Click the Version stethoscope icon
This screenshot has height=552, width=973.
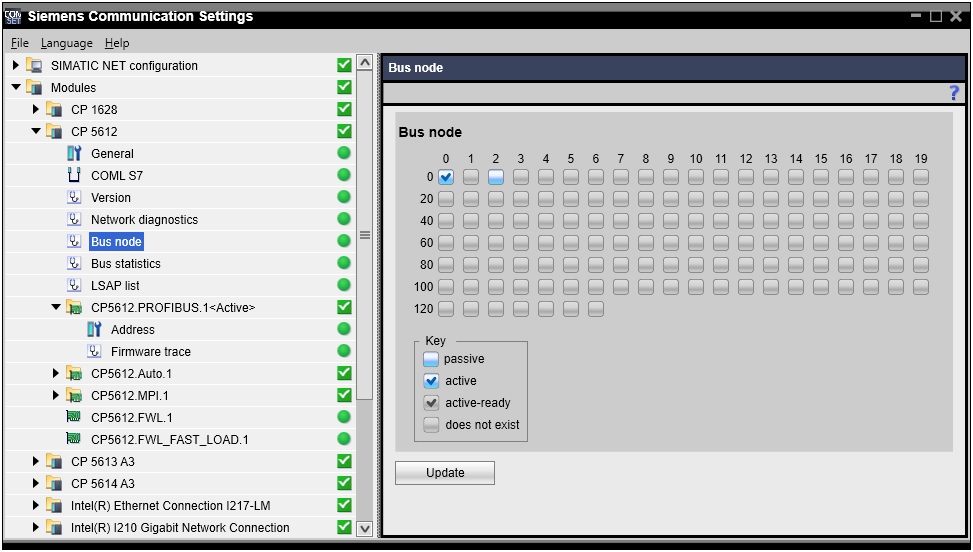coord(74,197)
